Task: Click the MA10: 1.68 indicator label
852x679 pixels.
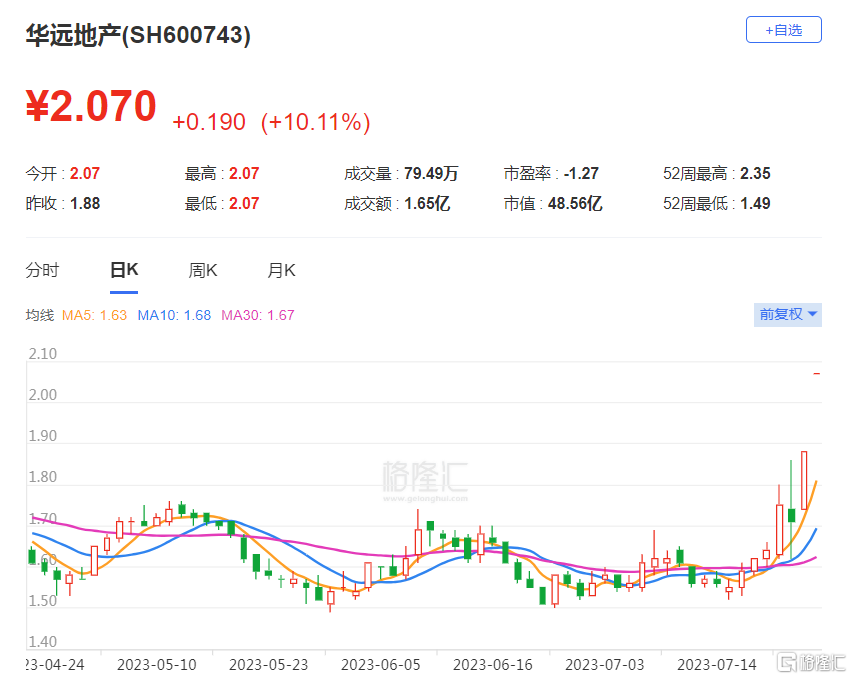Action: (x=174, y=315)
